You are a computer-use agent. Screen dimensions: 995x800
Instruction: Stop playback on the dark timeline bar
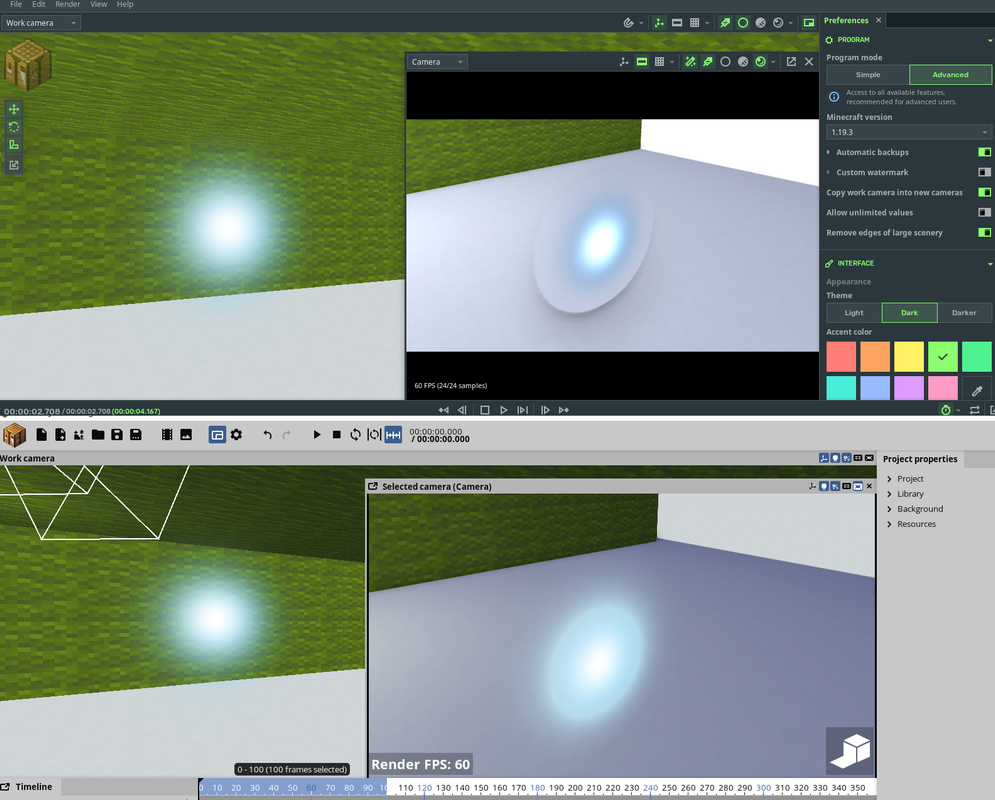pyautogui.click(x=485, y=410)
